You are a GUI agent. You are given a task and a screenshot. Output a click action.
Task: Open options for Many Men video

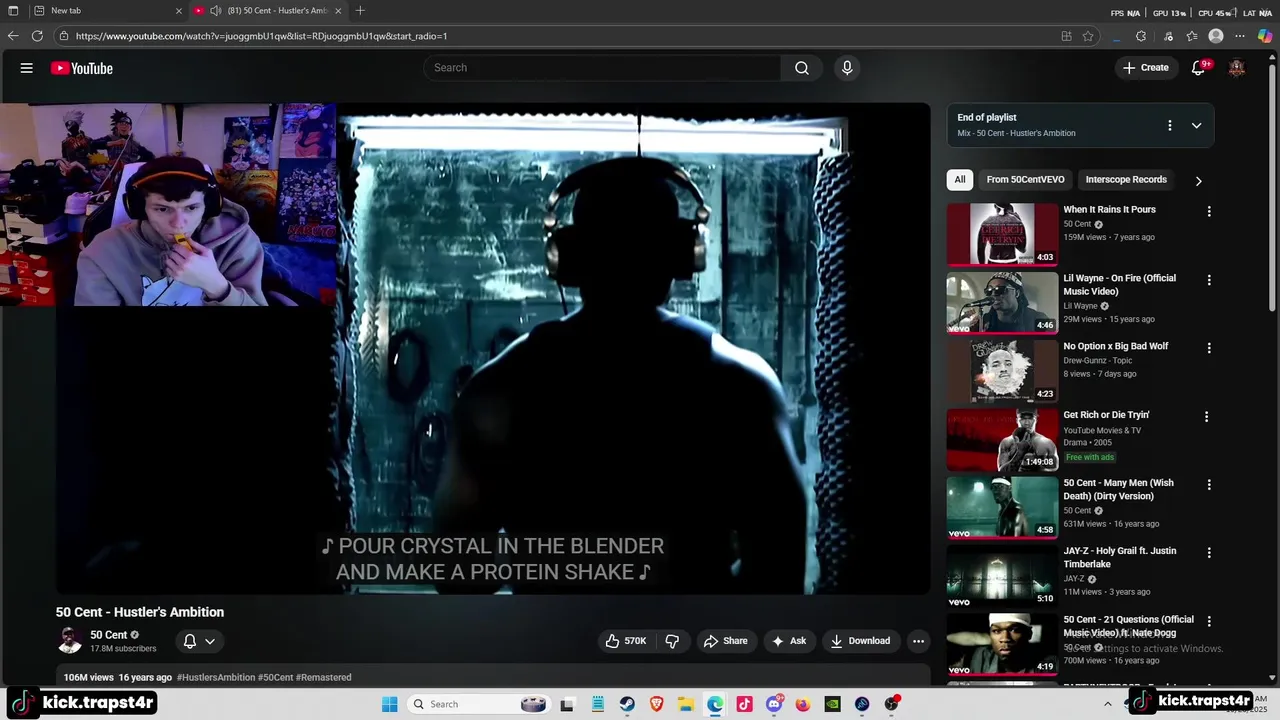pos(1209,484)
